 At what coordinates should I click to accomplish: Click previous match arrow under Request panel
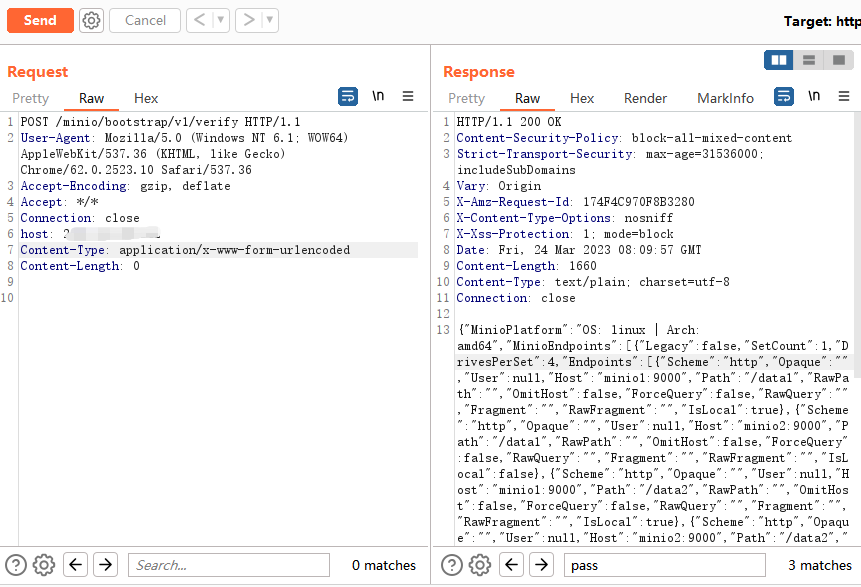(x=75, y=564)
